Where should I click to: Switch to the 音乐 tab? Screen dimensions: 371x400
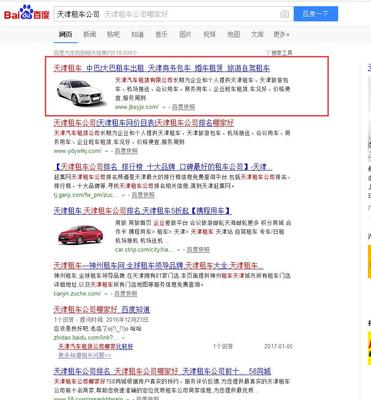[161, 34]
